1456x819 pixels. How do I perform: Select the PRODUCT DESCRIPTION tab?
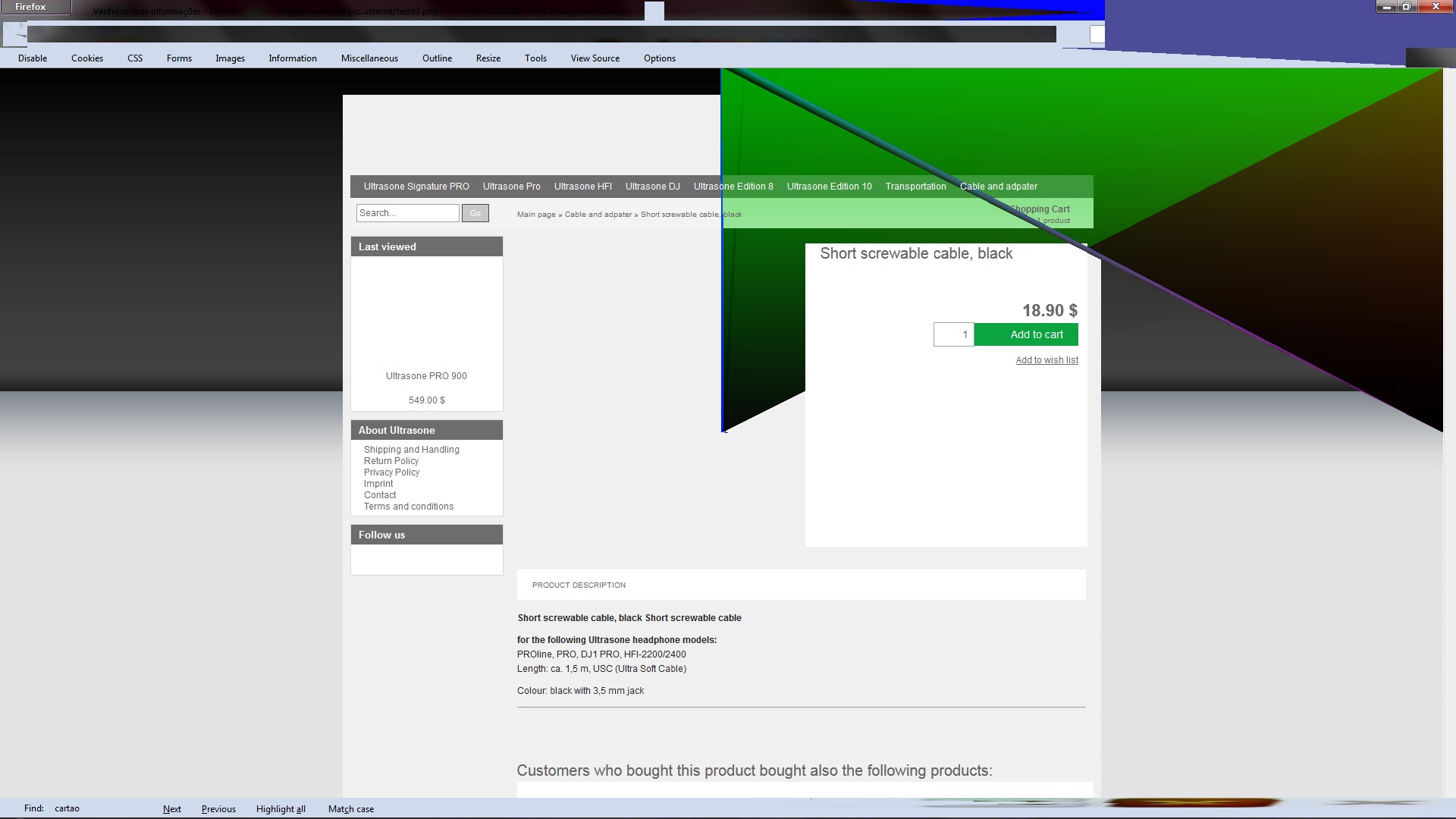pos(579,585)
